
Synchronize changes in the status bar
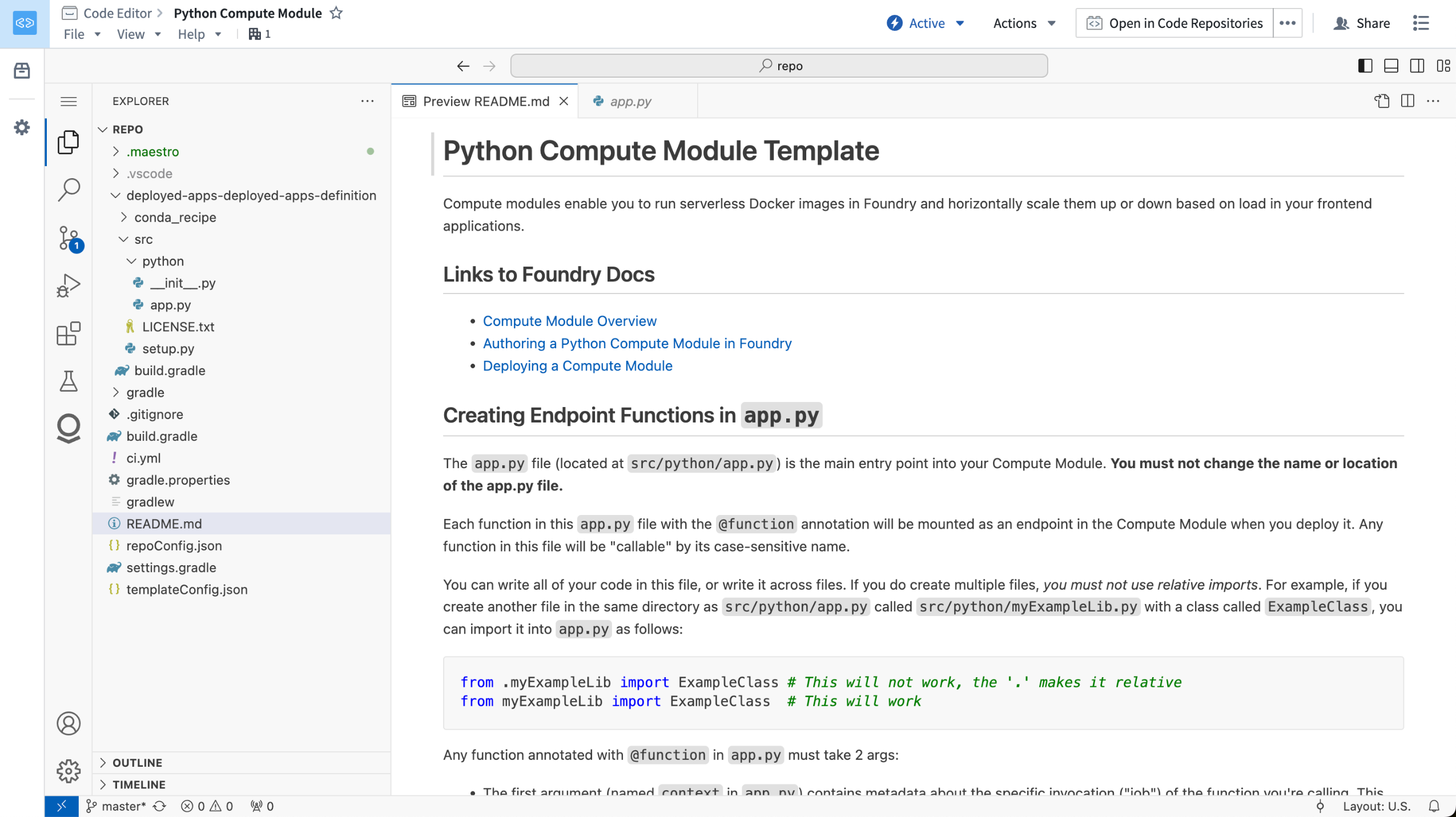click(160, 806)
